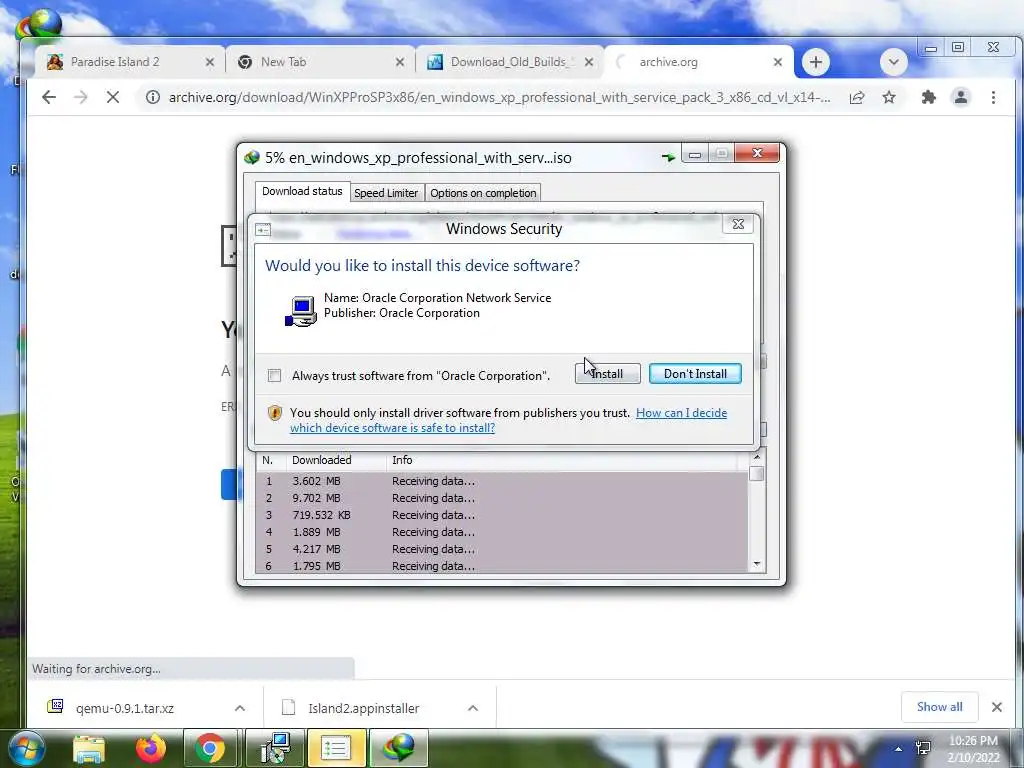1024x768 pixels.
Task: Close the downloads shelf
Action: click(x=997, y=707)
